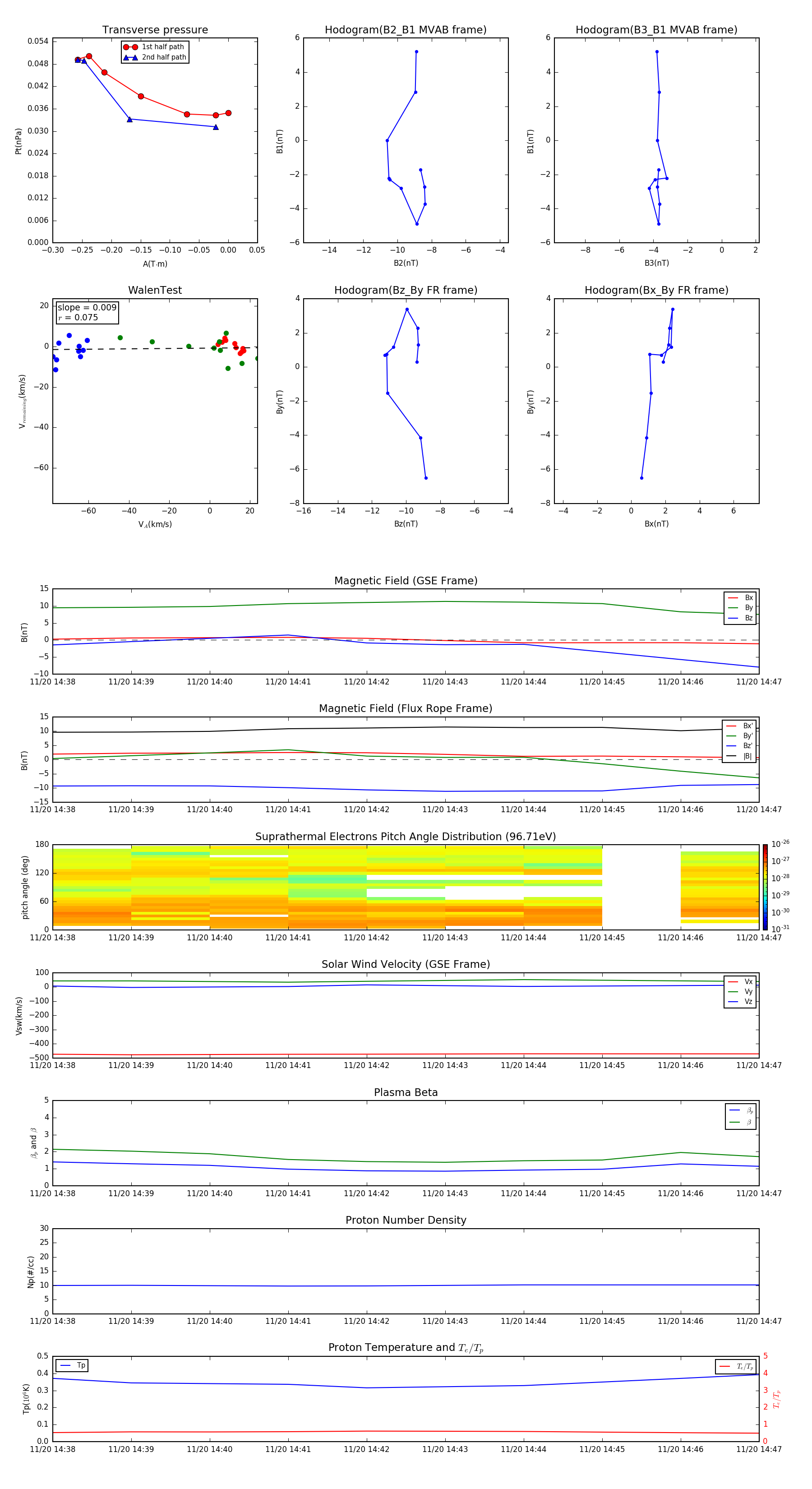Click the Bx legend entry in GSE magnetic field

click(740, 598)
